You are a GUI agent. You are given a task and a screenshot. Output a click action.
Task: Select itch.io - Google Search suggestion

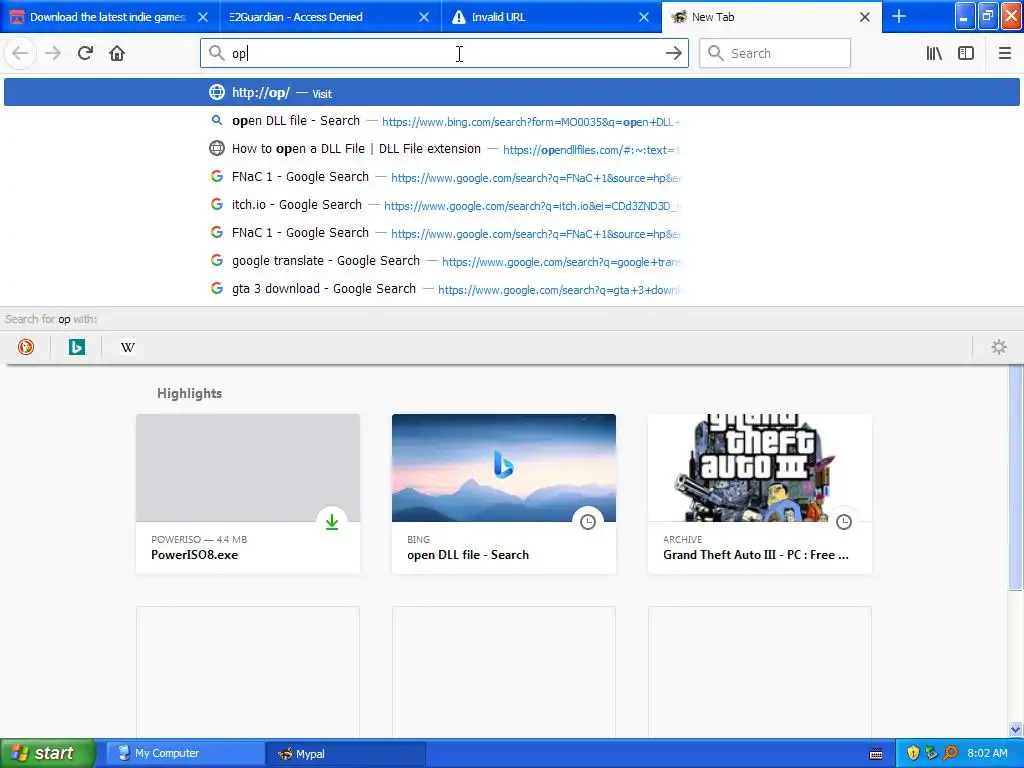coord(511,205)
